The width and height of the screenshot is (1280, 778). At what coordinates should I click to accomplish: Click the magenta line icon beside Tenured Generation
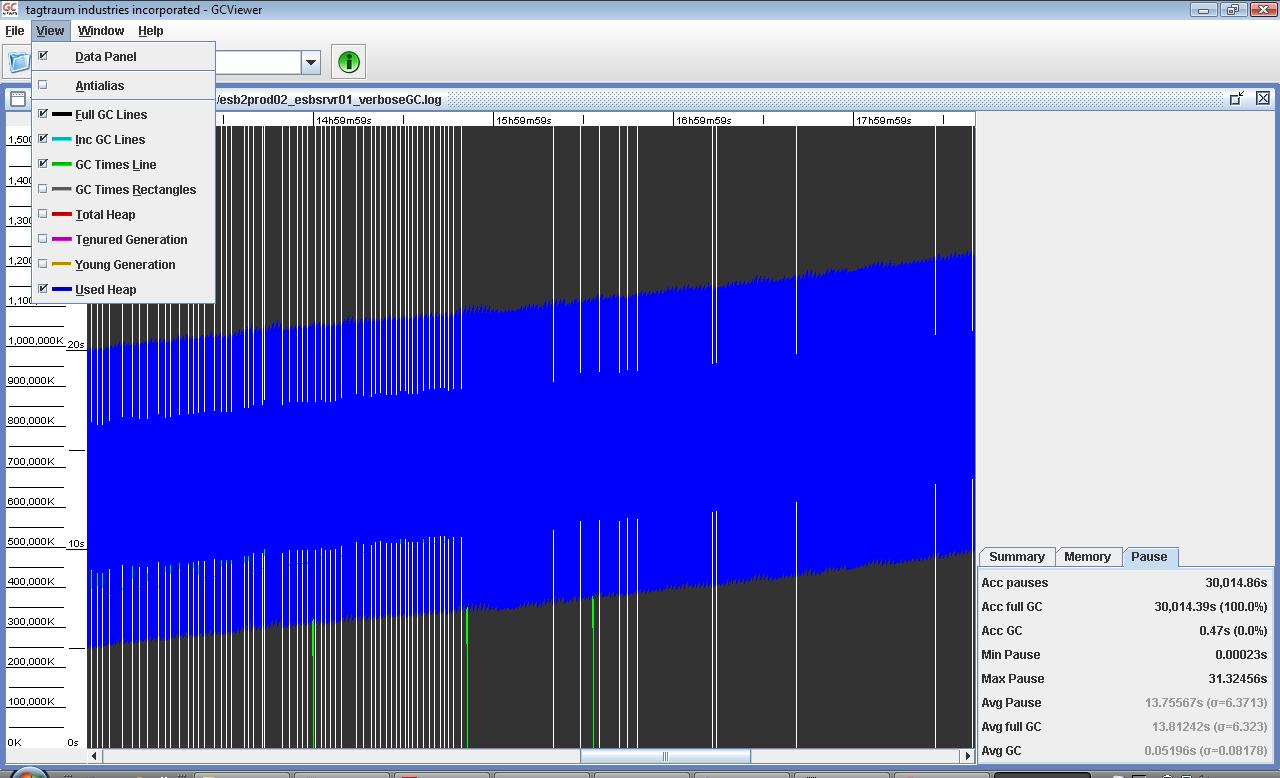click(x=60, y=240)
